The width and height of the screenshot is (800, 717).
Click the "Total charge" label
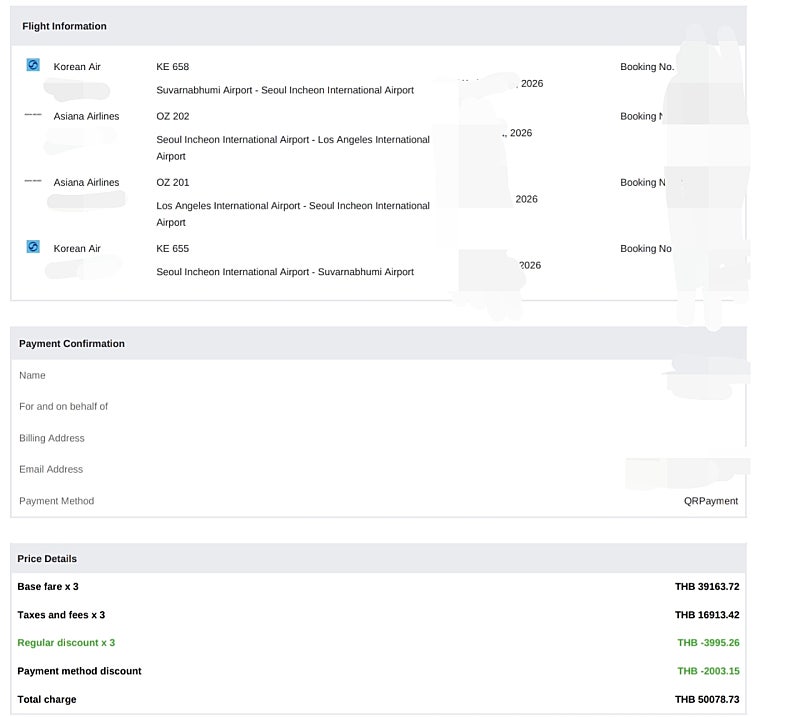(47, 699)
